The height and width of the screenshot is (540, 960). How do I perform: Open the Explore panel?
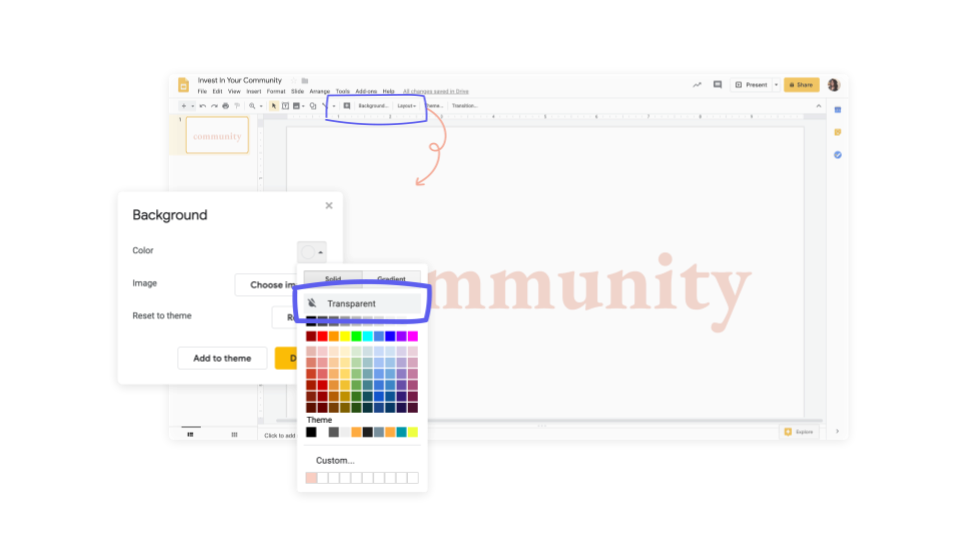799,432
